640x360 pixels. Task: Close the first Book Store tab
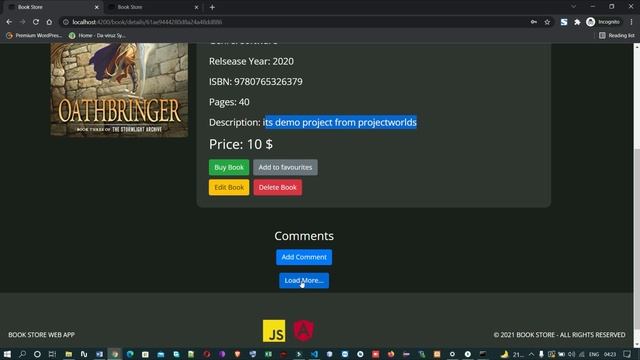point(97,7)
